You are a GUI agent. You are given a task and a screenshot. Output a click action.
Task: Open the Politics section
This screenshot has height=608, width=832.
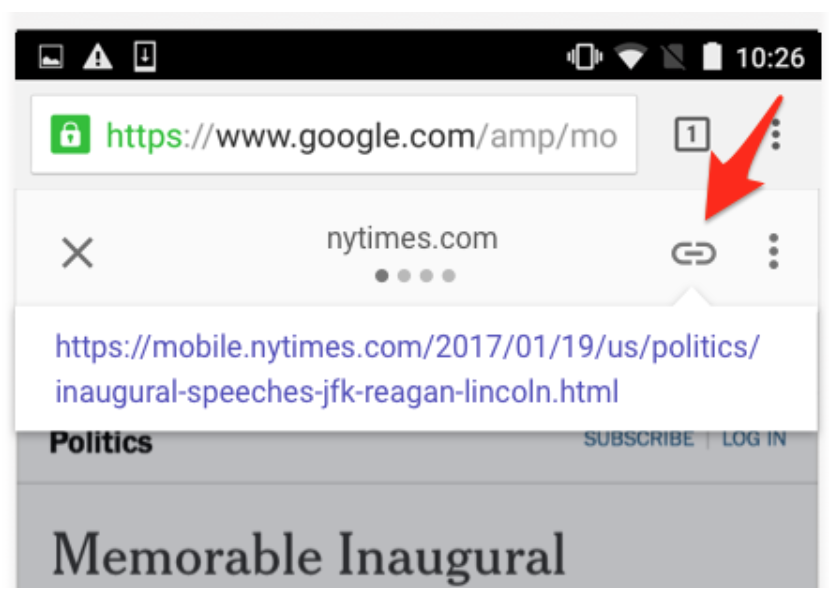pos(101,440)
